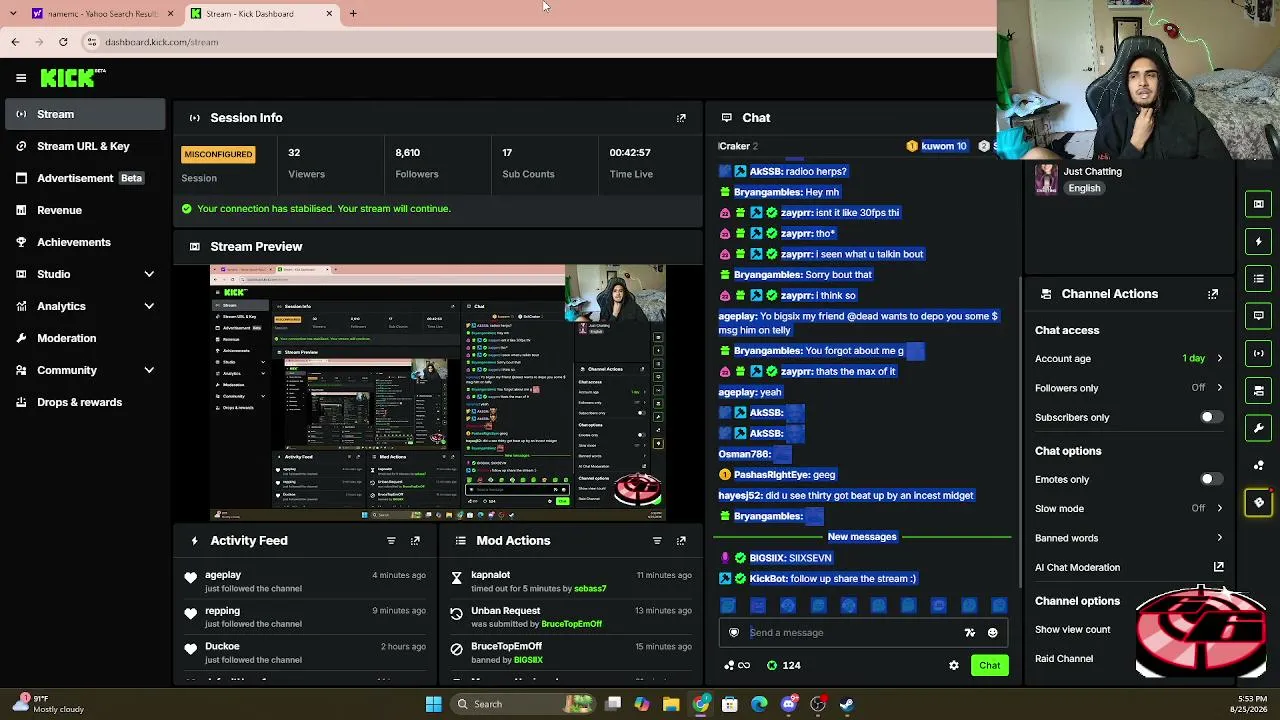The height and width of the screenshot is (720, 1280).
Task: Click Raid Channel option
Action: tap(1064, 659)
